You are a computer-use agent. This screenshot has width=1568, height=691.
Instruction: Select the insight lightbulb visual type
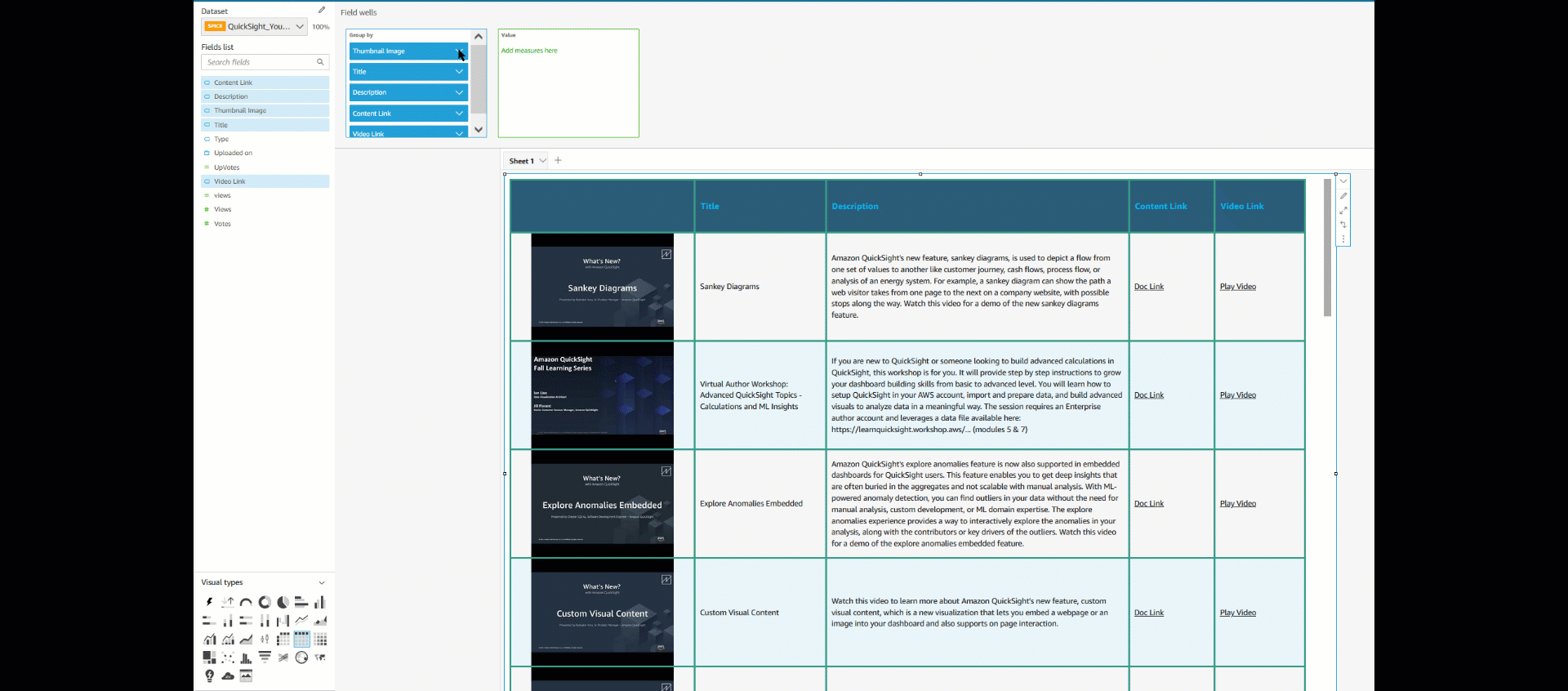210,675
